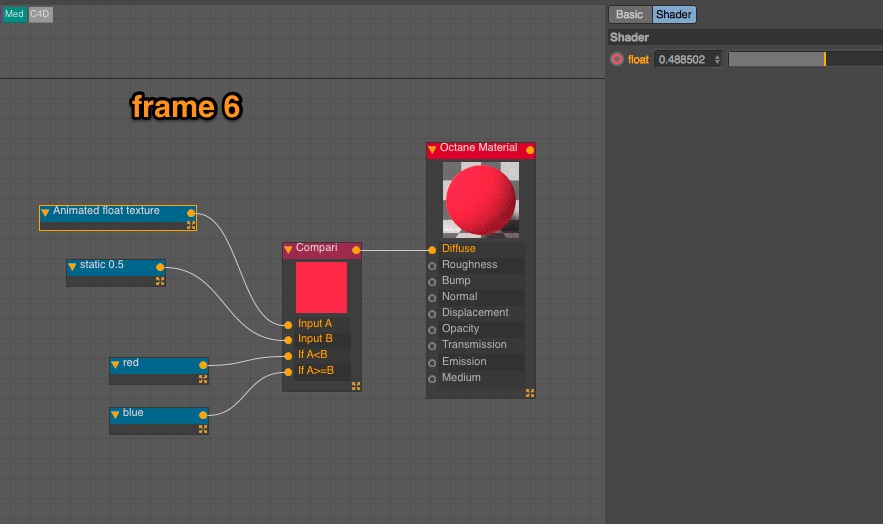Collapse the blue node triangle

[115, 415]
